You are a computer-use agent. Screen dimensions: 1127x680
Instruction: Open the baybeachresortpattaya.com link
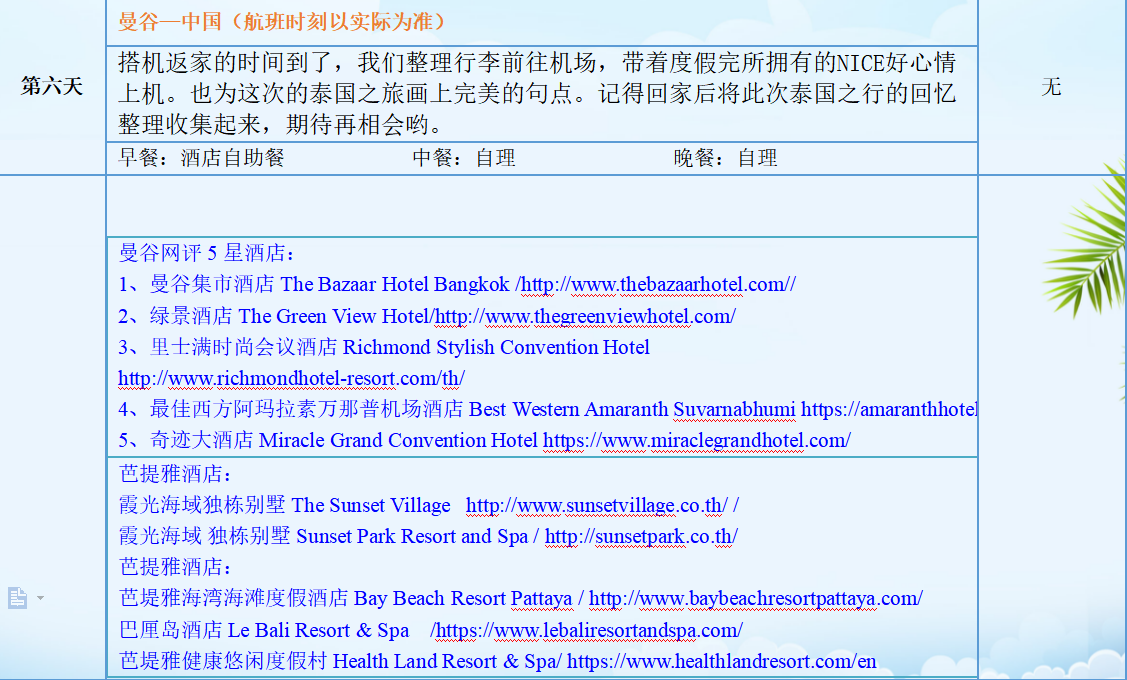755,598
